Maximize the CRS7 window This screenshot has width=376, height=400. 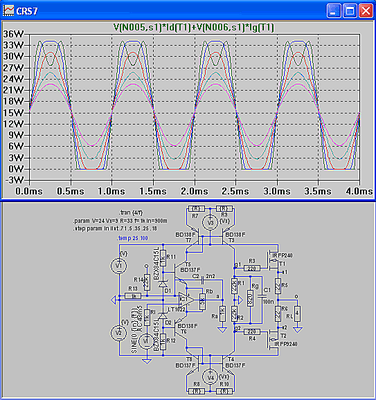click(x=350, y=11)
